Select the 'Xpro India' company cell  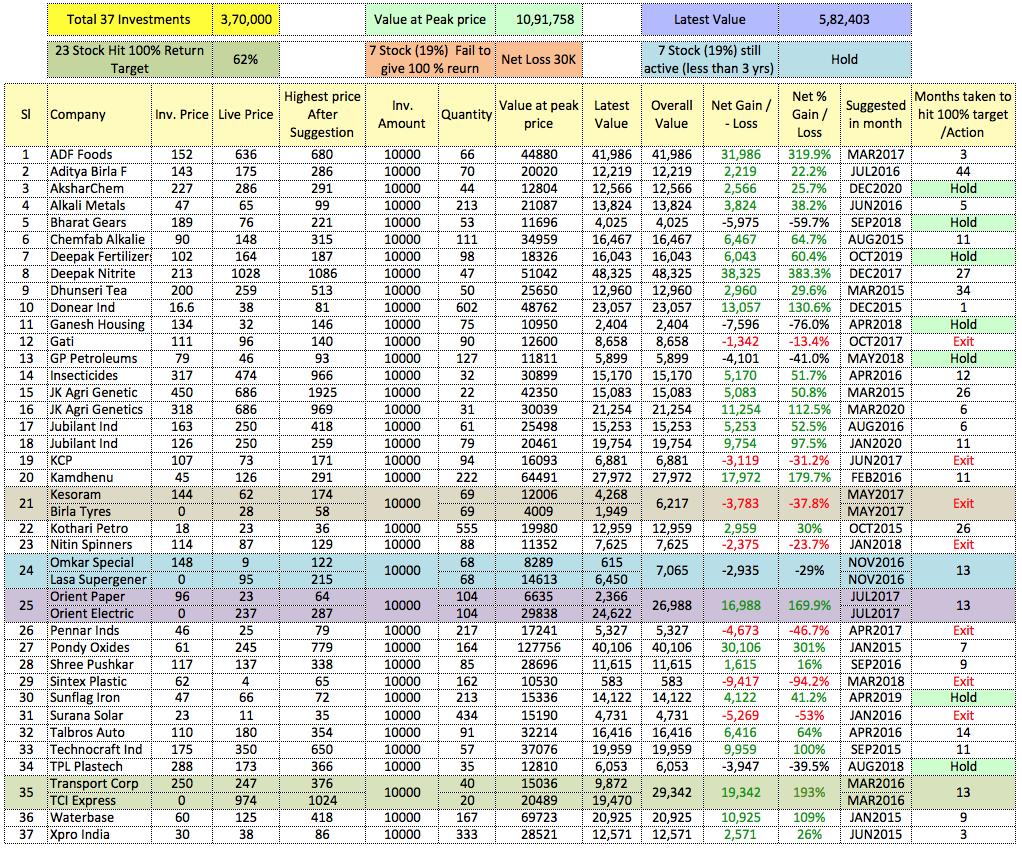pos(99,835)
